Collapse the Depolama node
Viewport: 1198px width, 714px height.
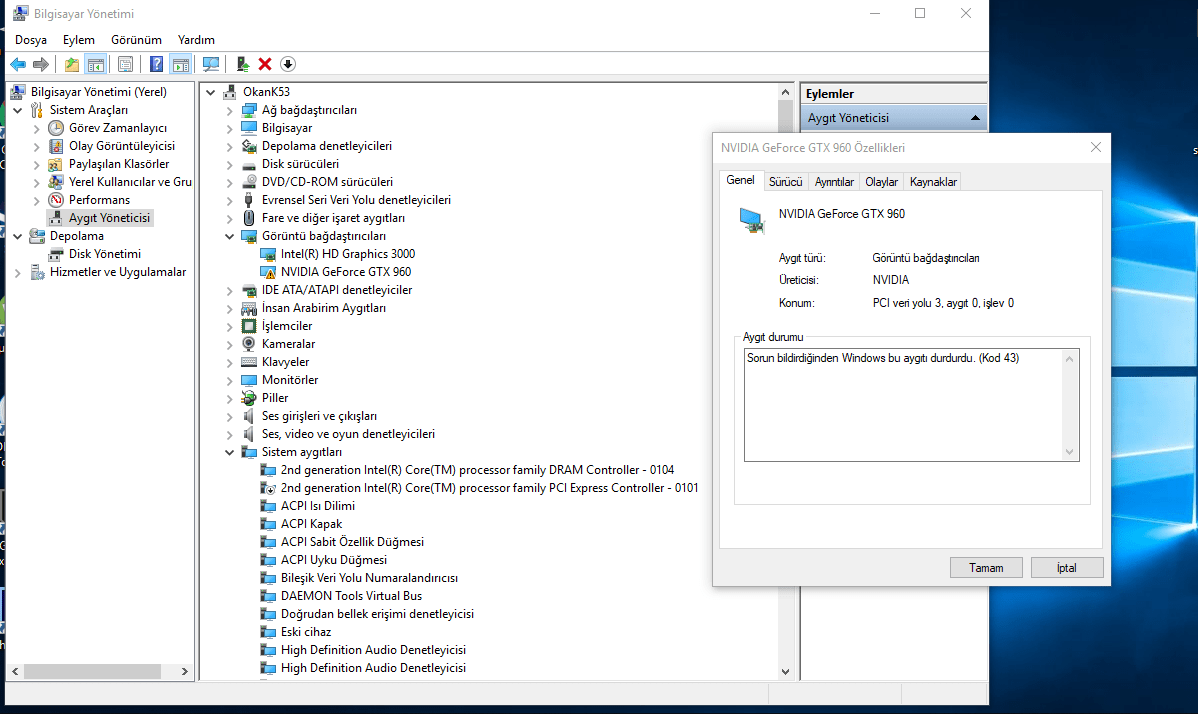[18, 236]
